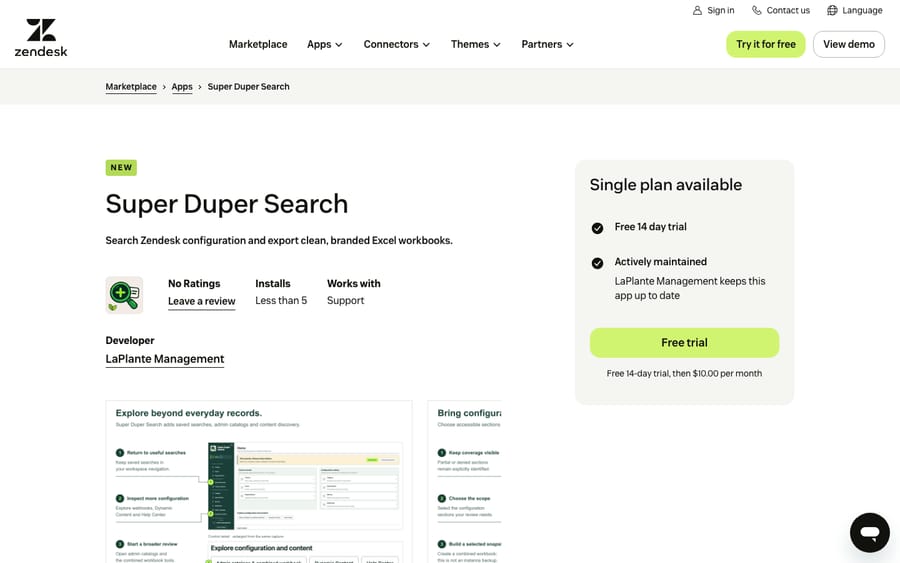Screen dimensions: 900x563
Task: Open Marketplace in the top navigation
Action: pyautogui.click(x=258, y=44)
